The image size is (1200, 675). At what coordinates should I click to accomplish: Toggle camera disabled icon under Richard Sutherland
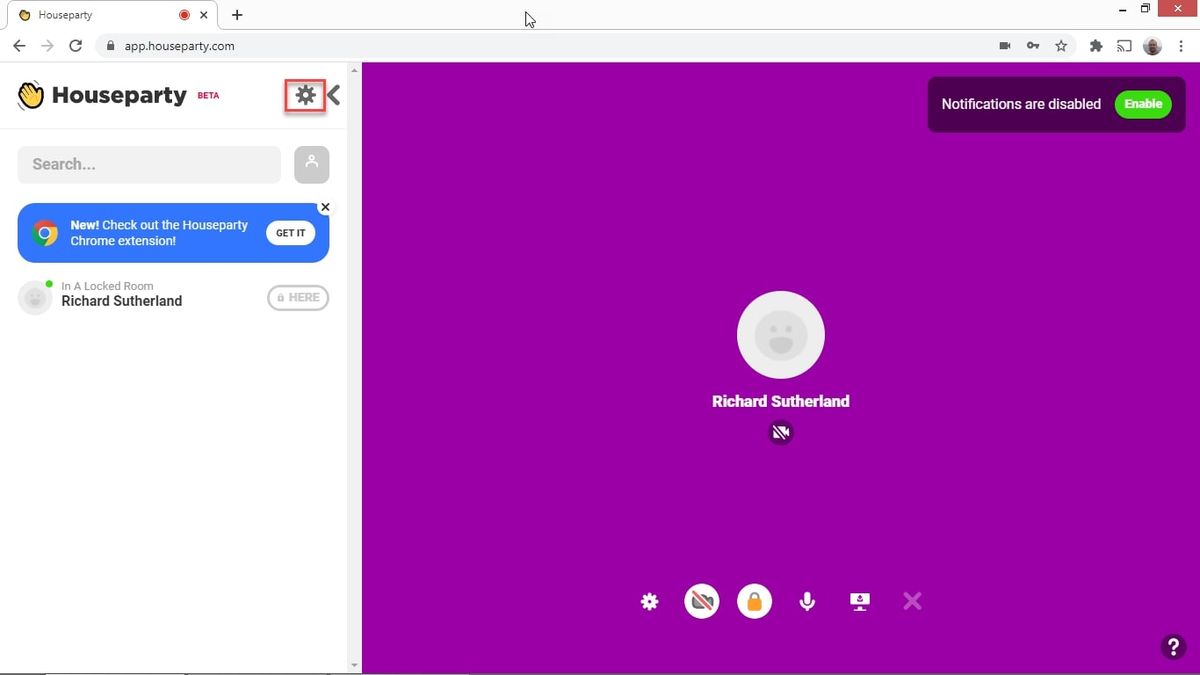[x=780, y=432]
